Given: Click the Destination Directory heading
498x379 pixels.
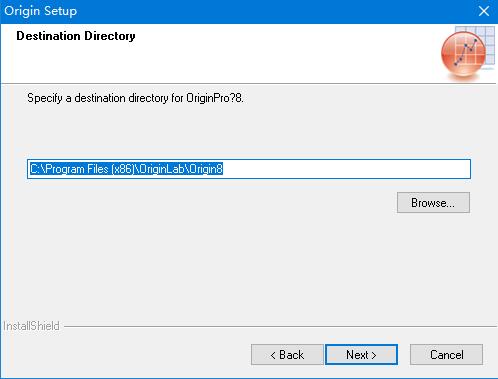Looking at the screenshot, I should tap(76, 36).
